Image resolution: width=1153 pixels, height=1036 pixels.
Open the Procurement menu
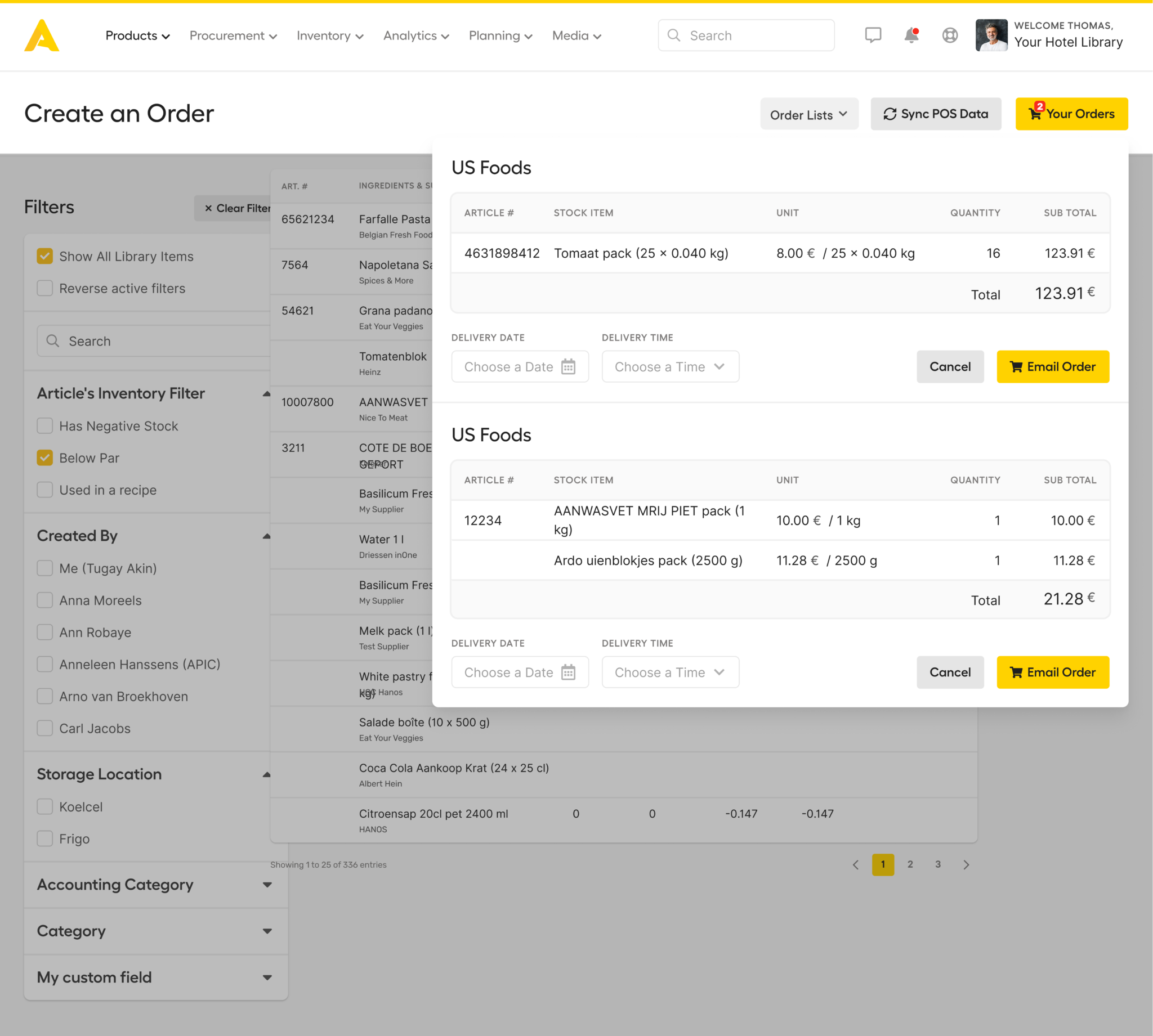(x=233, y=35)
